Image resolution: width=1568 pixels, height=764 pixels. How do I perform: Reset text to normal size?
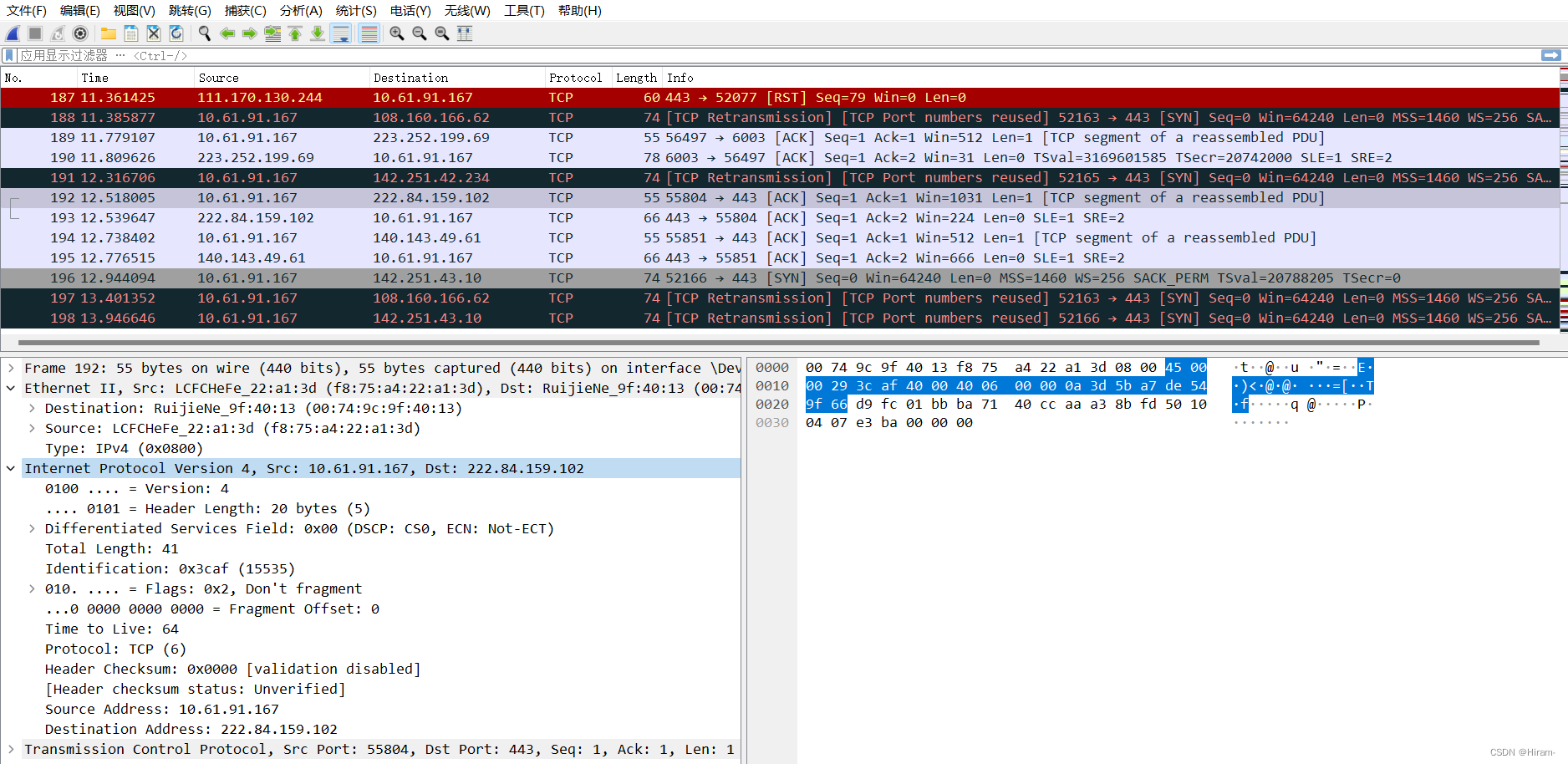442,33
